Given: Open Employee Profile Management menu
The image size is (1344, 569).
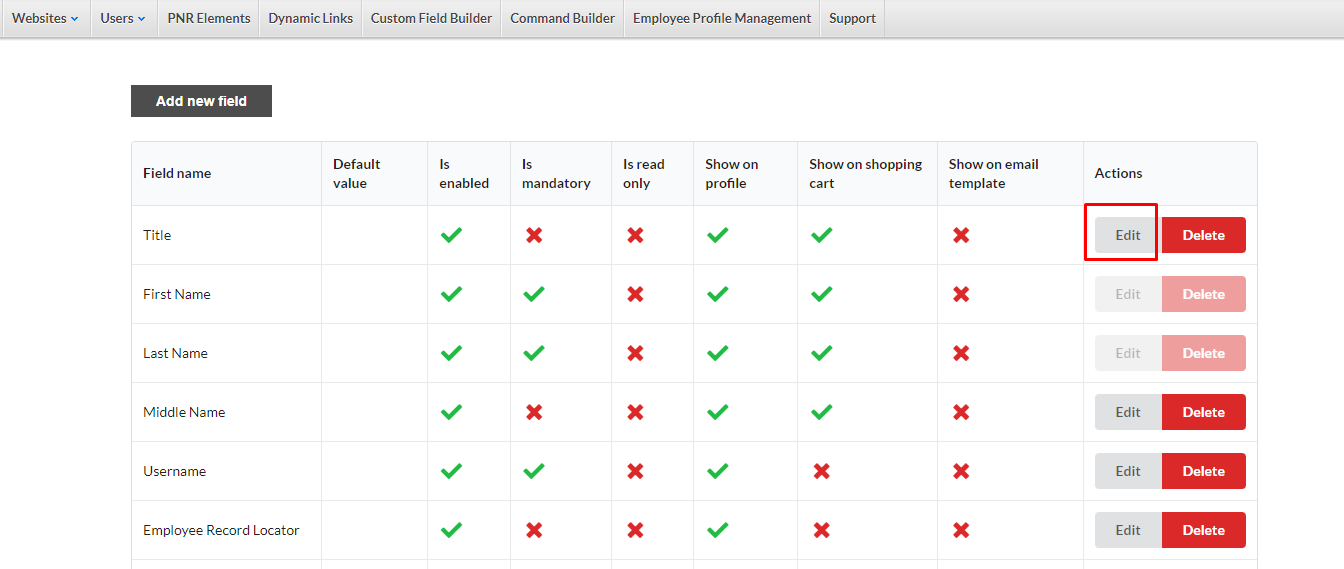Looking at the screenshot, I should 722,18.
